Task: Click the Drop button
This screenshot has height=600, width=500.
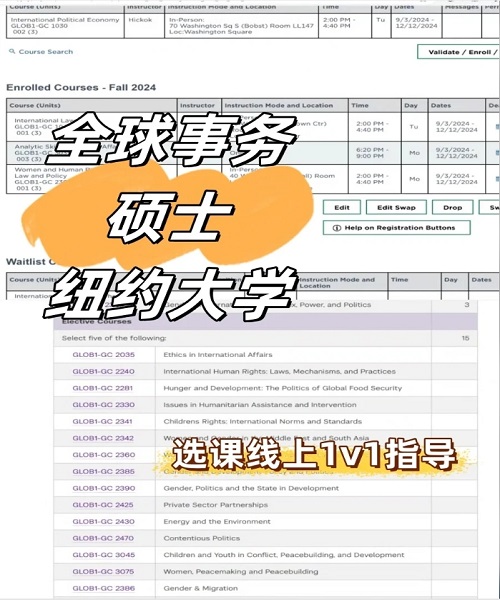Action: (x=453, y=207)
